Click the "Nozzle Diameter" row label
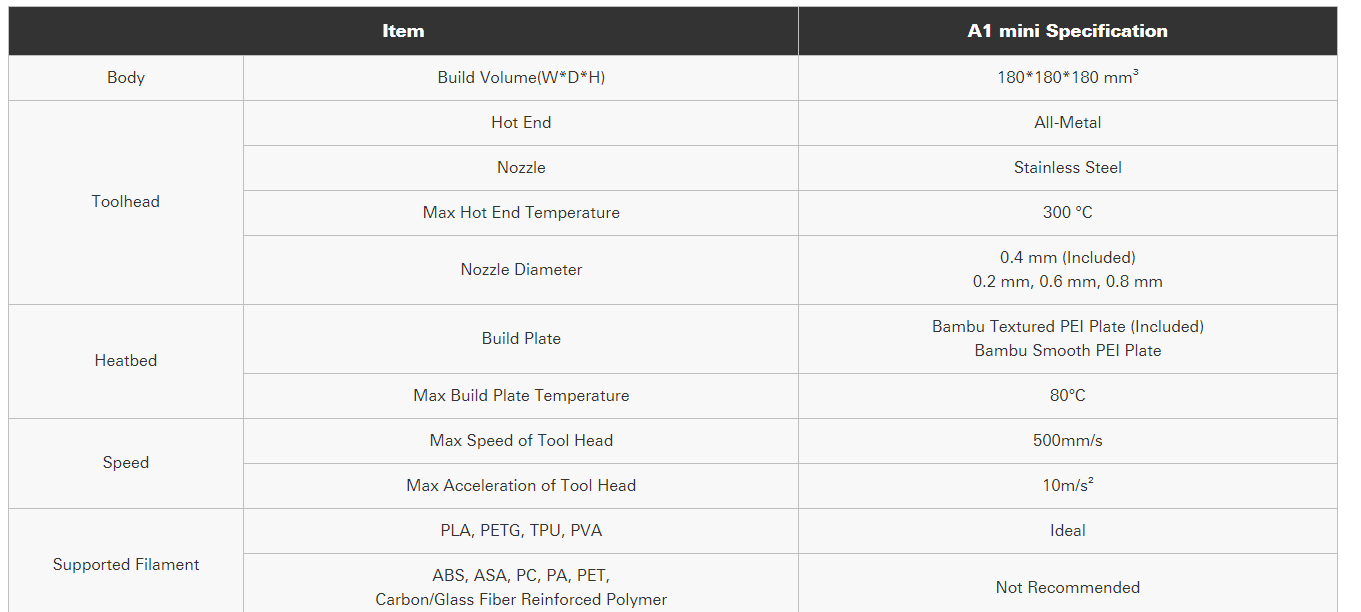The height and width of the screenshot is (612, 1361). [521, 270]
